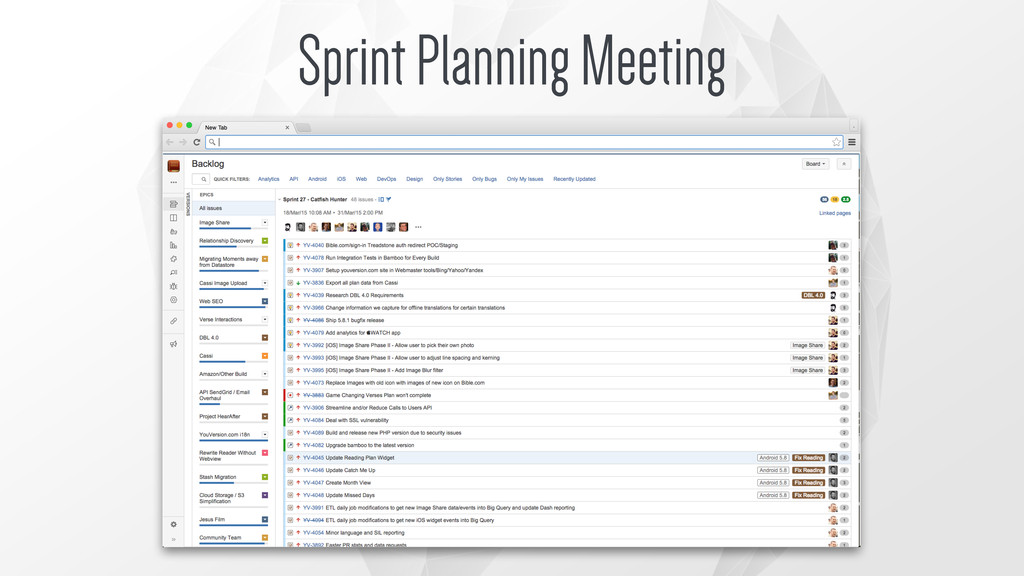
Task: Open Amazon/Other Build epic dropdown
Action: point(265,374)
